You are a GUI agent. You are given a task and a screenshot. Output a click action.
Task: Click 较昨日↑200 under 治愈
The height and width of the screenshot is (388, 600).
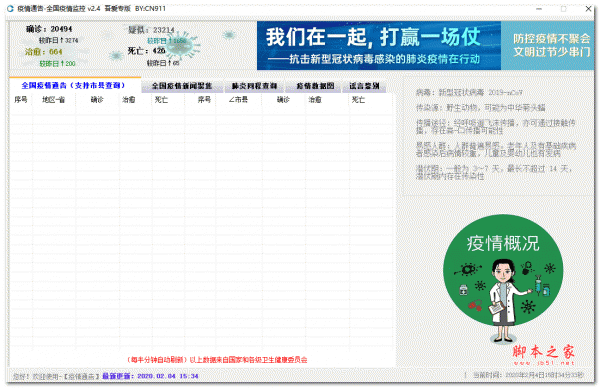click(x=57, y=64)
